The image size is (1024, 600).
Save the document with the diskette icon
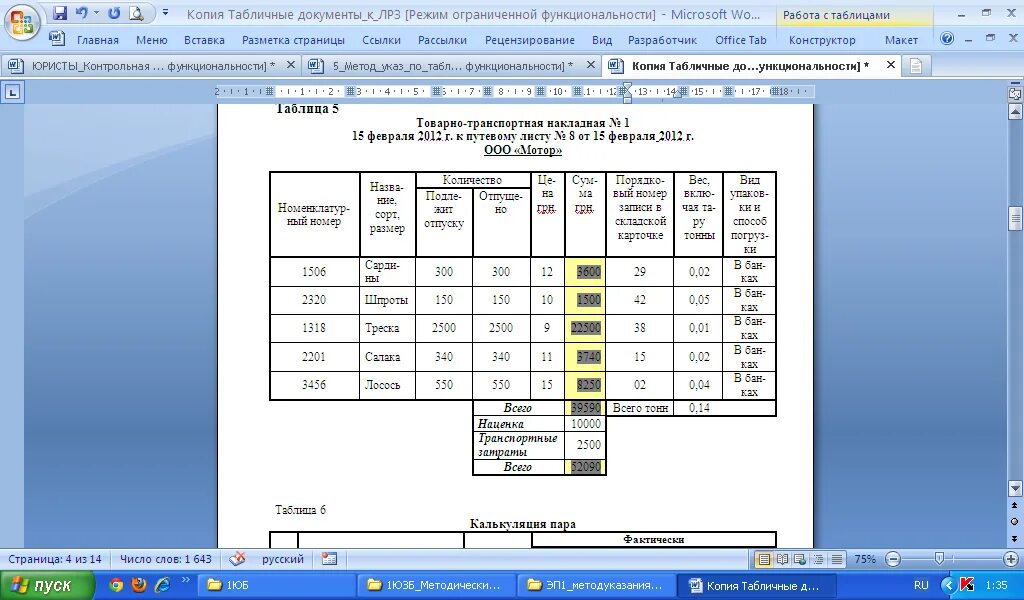coord(60,13)
